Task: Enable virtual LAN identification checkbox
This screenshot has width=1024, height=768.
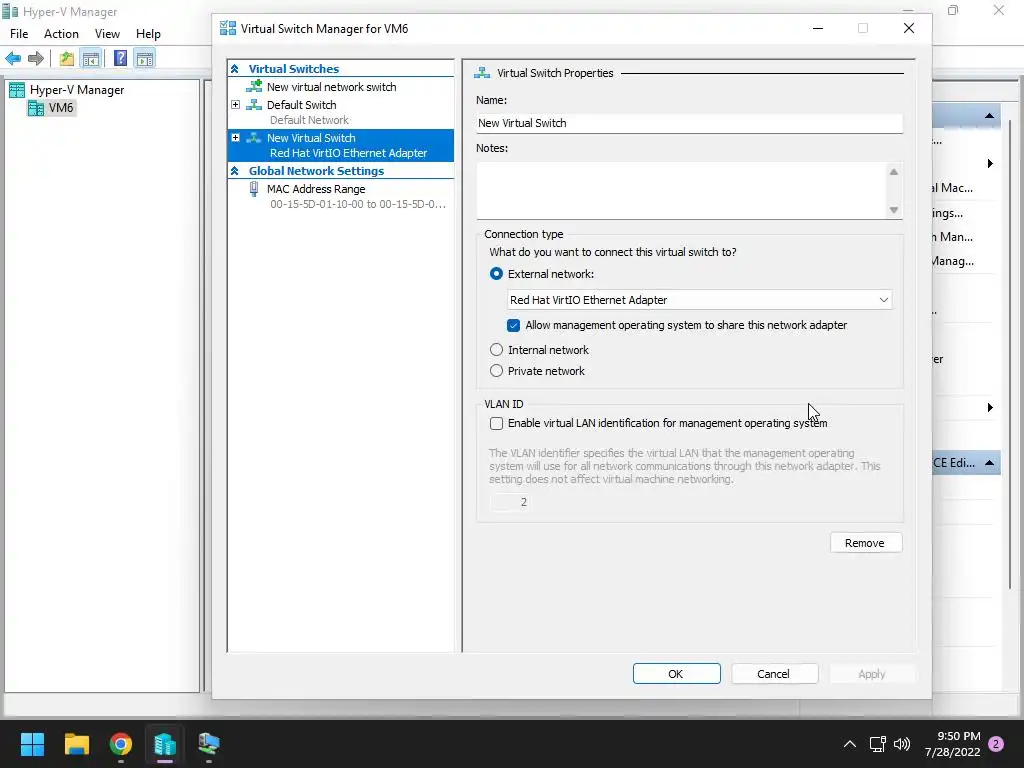Action: tap(496, 423)
